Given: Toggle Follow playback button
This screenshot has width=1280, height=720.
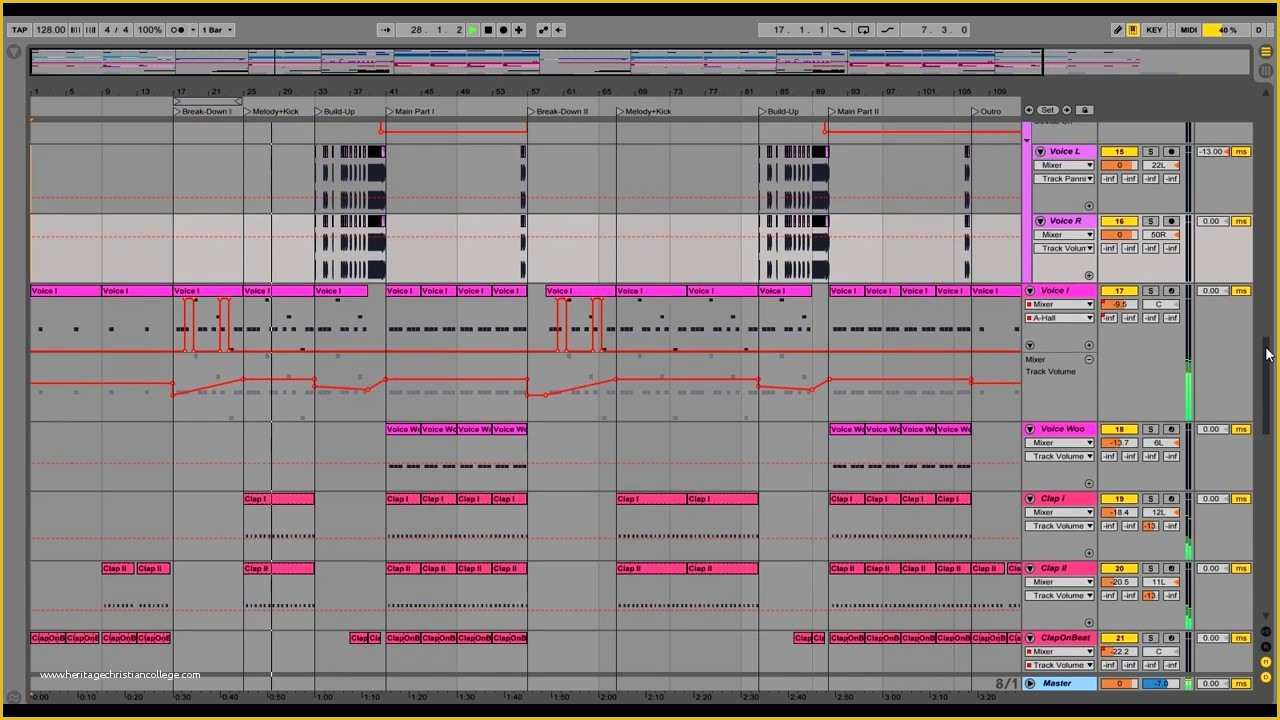Looking at the screenshot, I should (x=385, y=30).
